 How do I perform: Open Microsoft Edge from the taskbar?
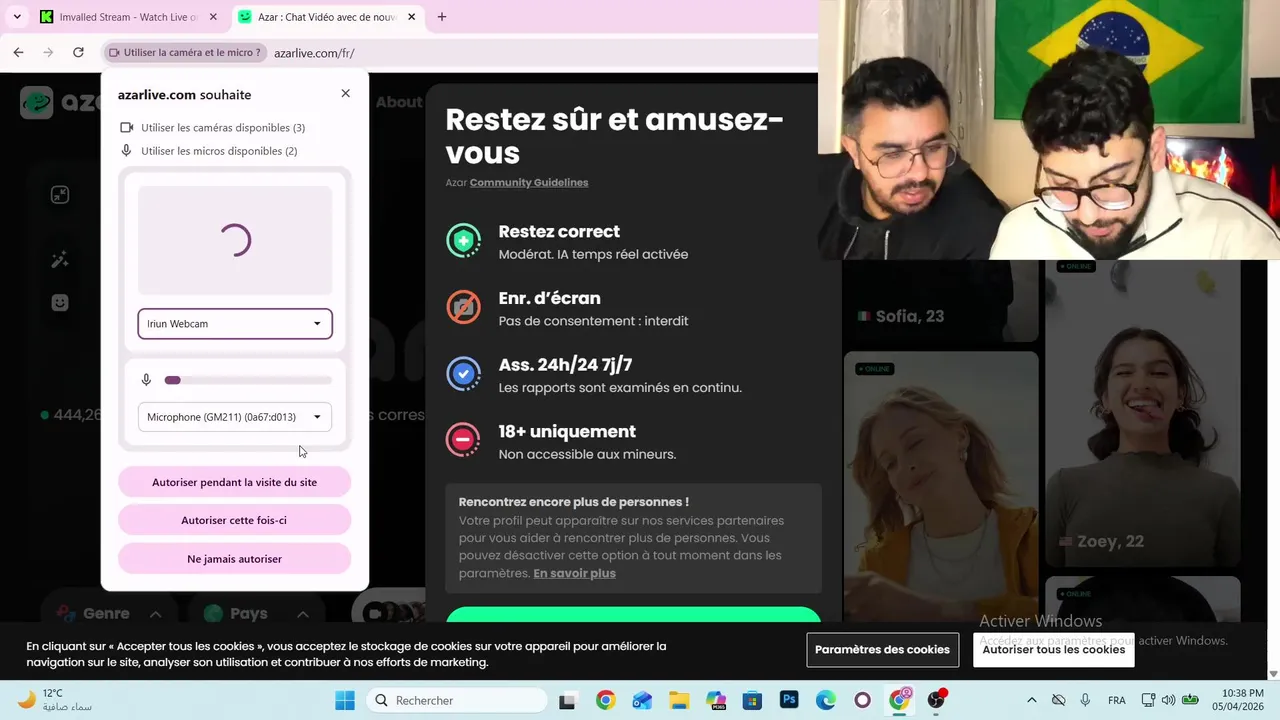click(826, 700)
